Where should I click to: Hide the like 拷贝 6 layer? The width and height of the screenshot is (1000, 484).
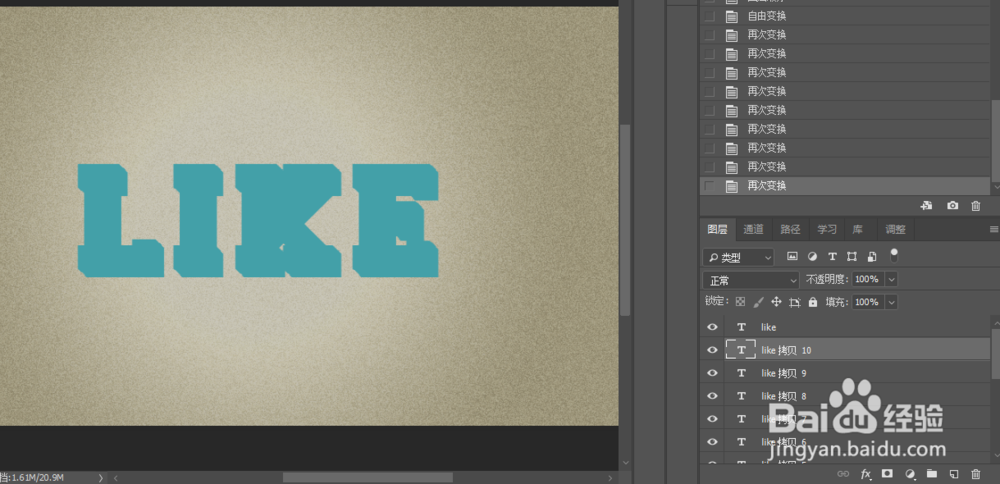[712, 442]
